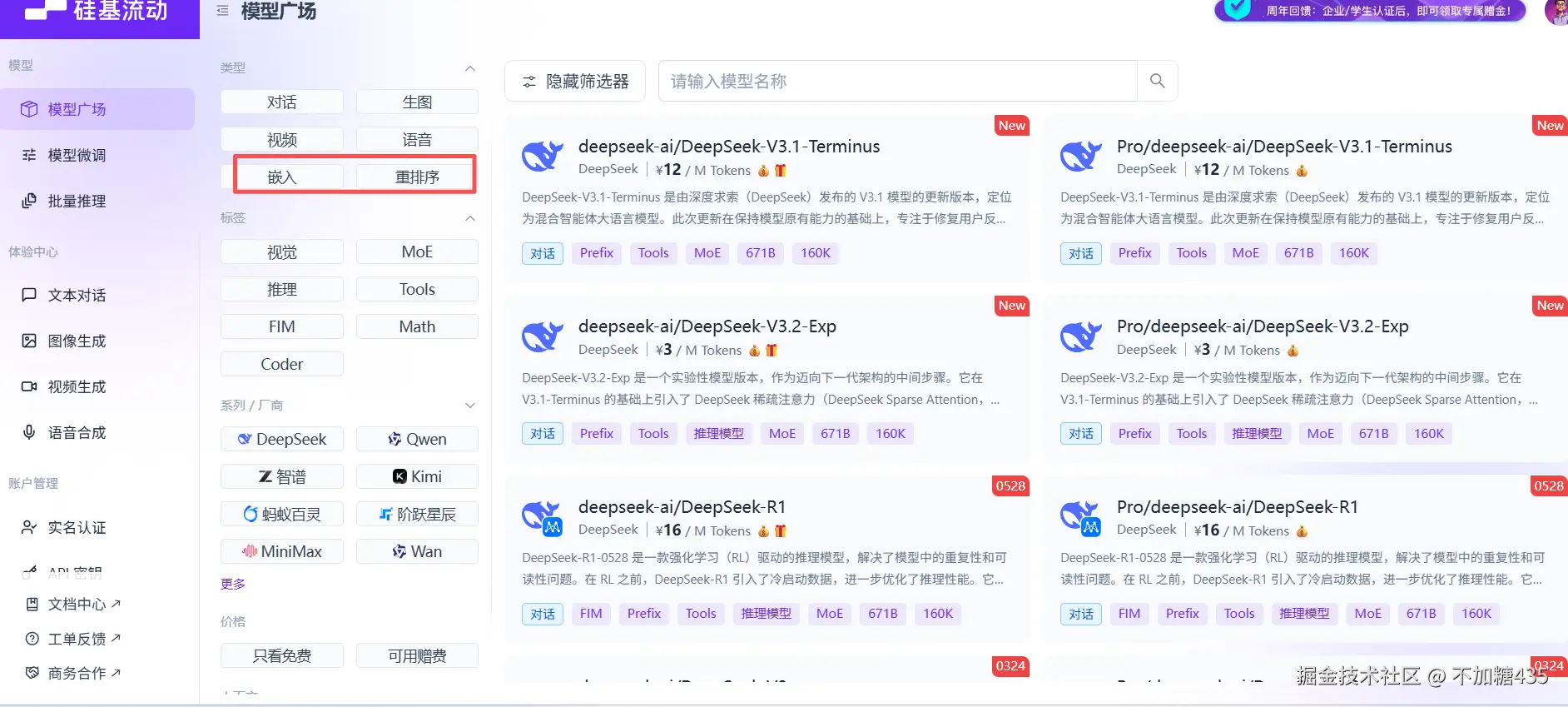The width and height of the screenshot is (1568, 707).
Task: Toggle the Tools tag filter button
Action: coord(417,289)
